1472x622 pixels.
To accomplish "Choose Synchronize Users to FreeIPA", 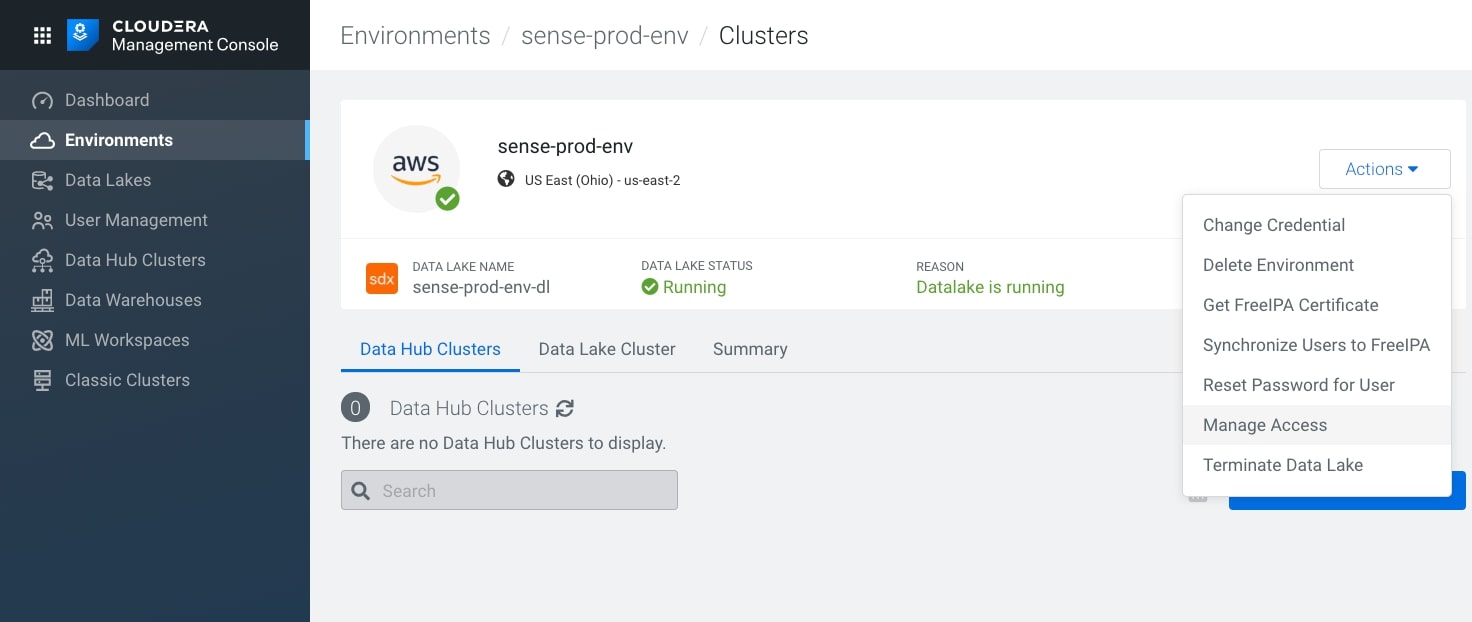I will [x=1316, y=345].
